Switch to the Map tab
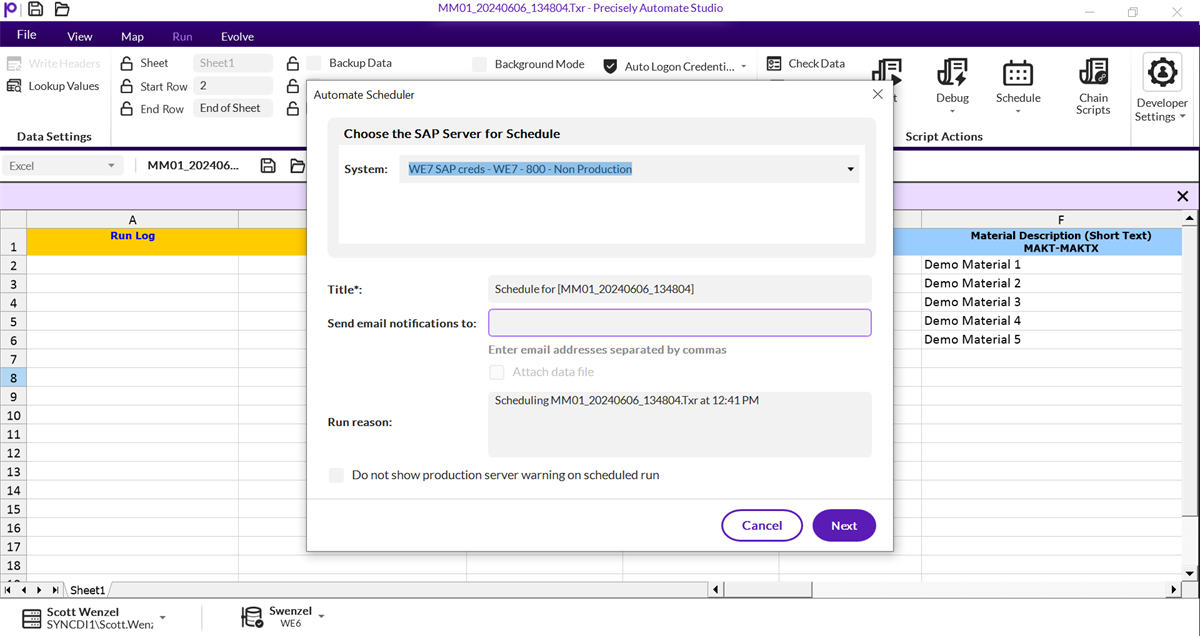1200x636 pixels. pyautogui.click(x=132, y=36)
